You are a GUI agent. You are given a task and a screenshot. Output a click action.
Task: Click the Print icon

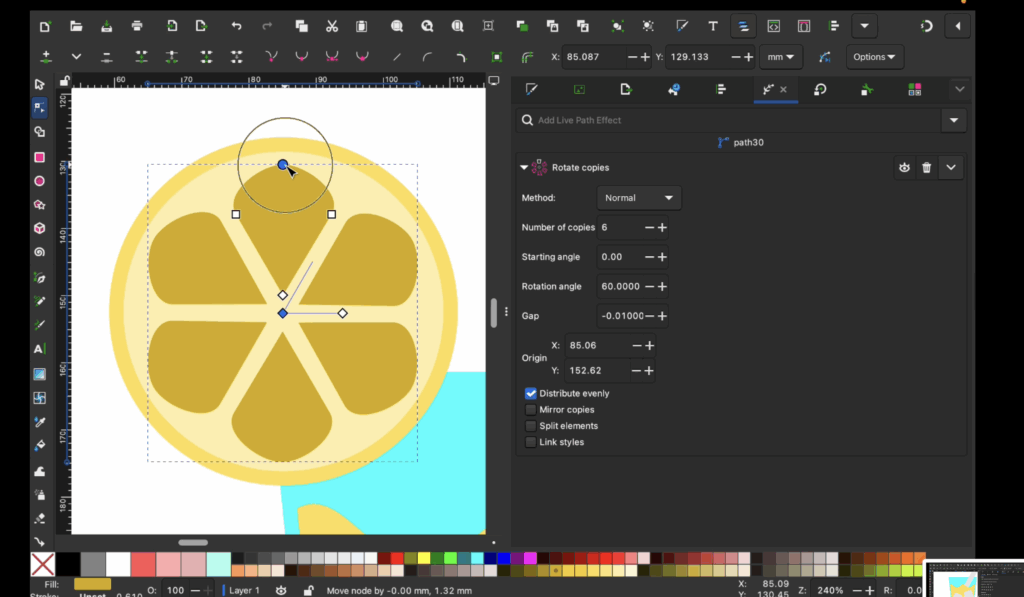tap(137, 26)
